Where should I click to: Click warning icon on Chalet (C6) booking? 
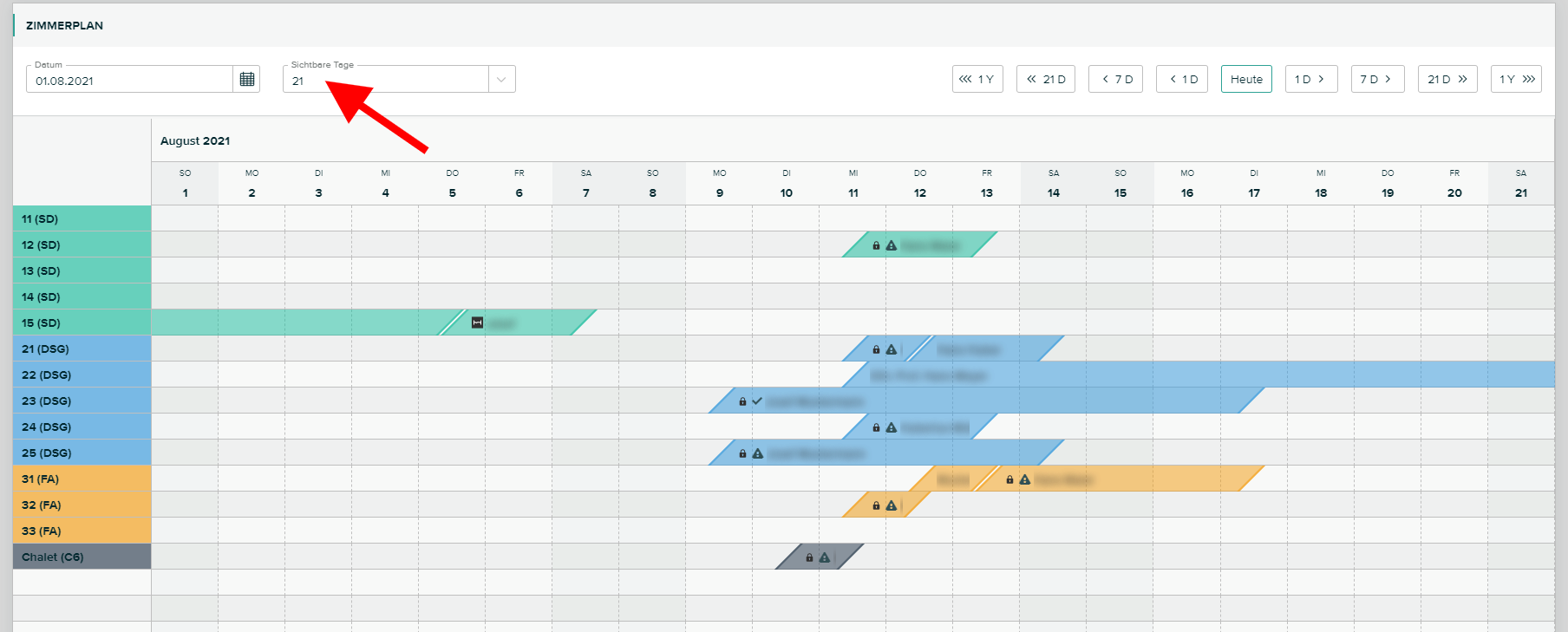tap(825, 557)
